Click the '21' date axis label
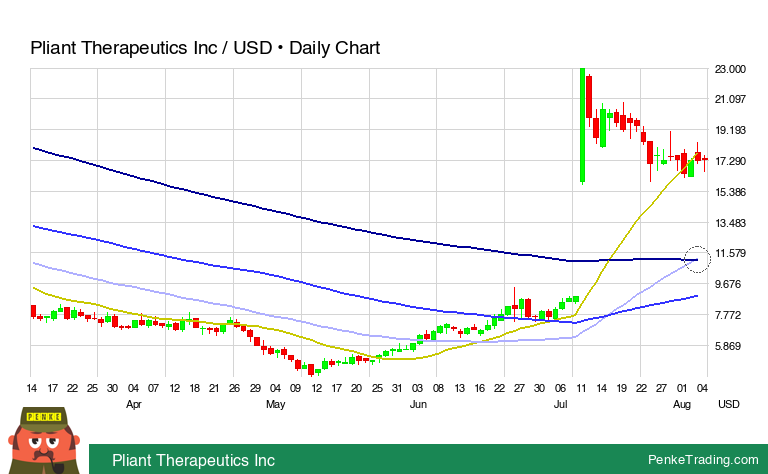This screenshot has width=768, height=474. point(214,388)
